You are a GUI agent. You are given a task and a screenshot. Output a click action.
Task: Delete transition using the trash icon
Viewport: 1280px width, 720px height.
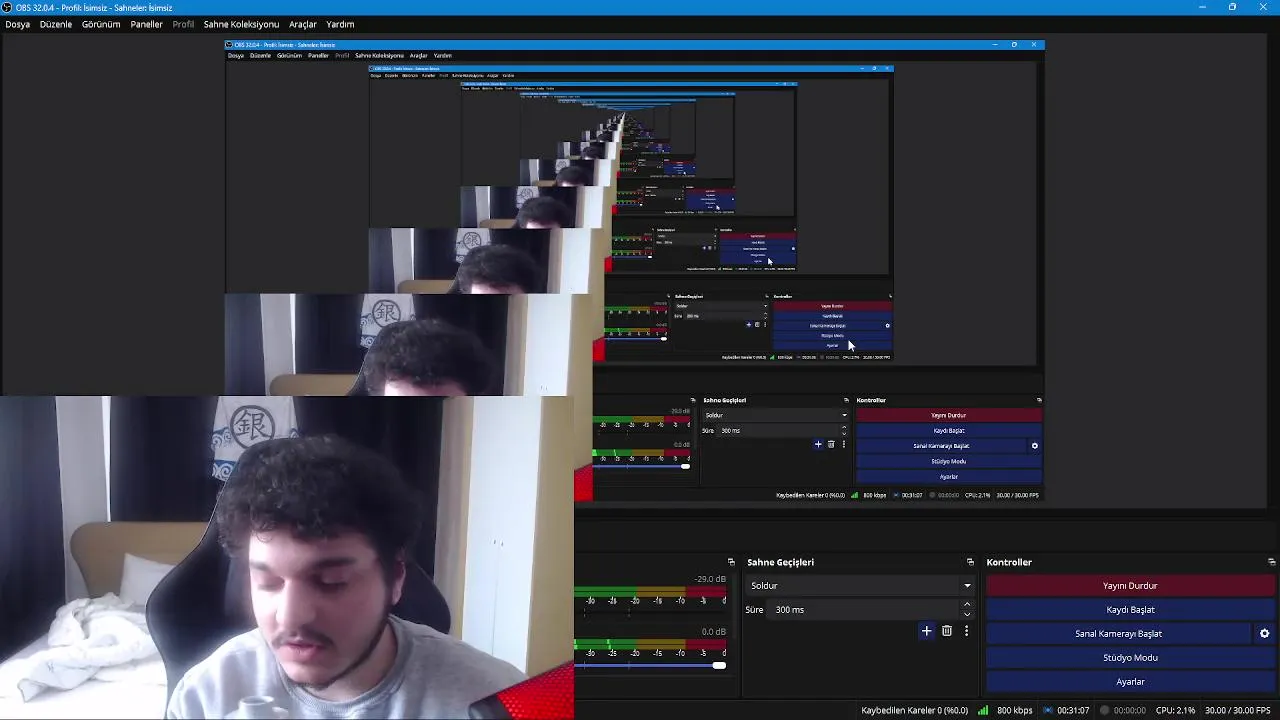coord(946,631)
